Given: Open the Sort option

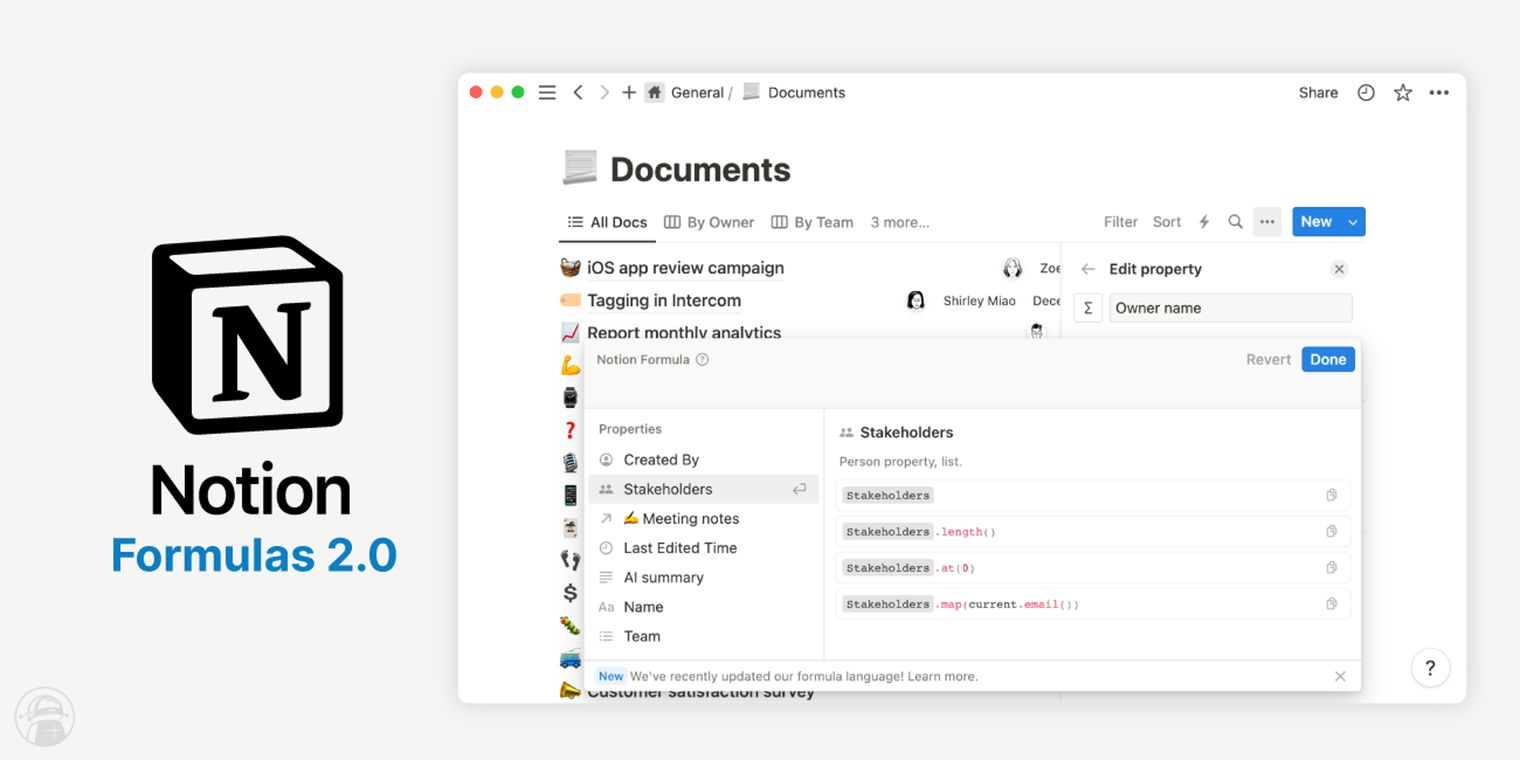Looking at the screenshot, I should (x=1167, y=222).
